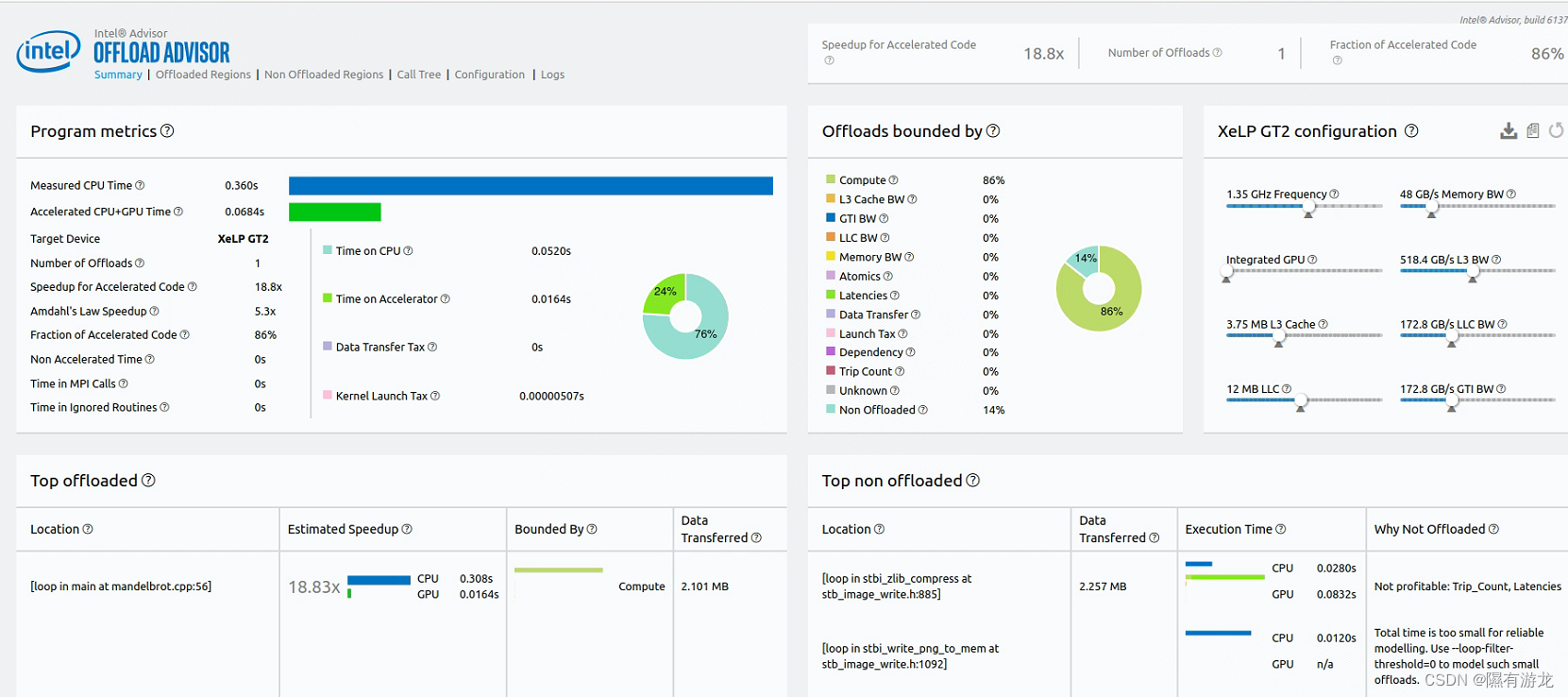Adjust the 172.8 GB/s GTI BW slider

tap(1452, 401)
